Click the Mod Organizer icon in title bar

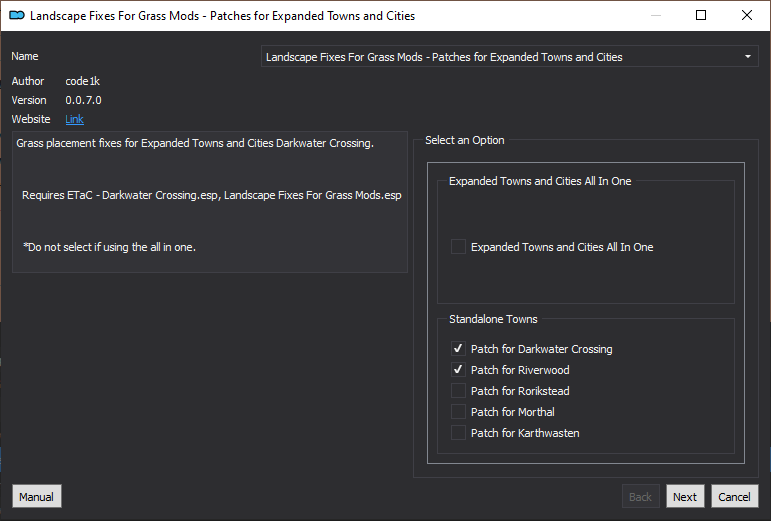[17, 16]
